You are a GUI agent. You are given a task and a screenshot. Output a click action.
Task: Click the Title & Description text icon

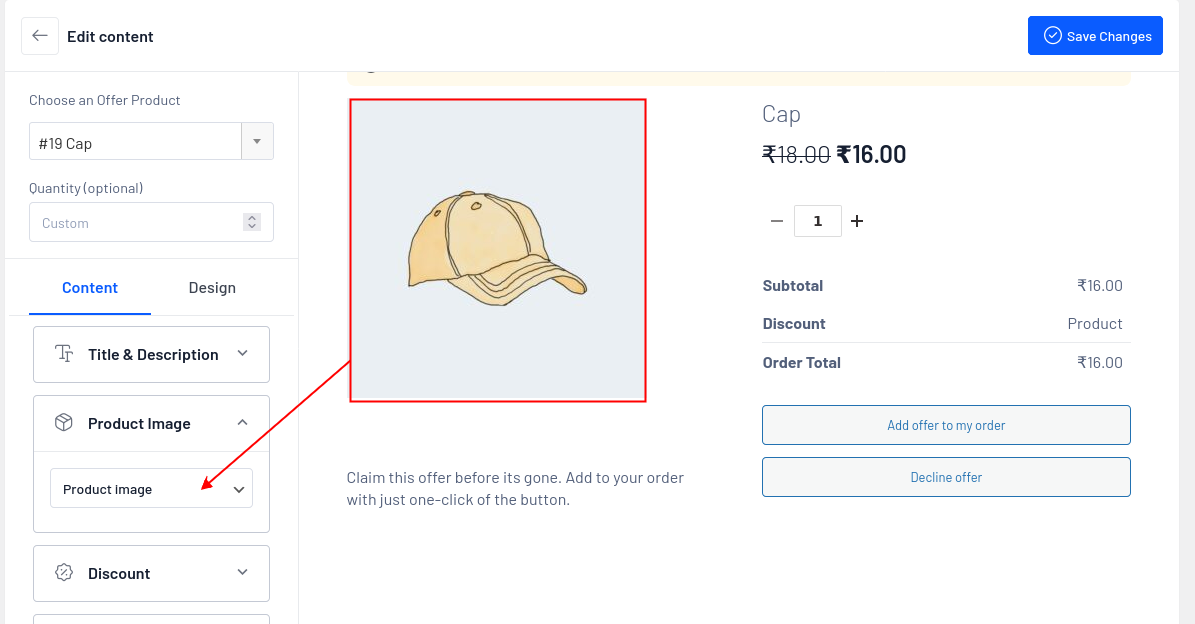click(64, 354)
